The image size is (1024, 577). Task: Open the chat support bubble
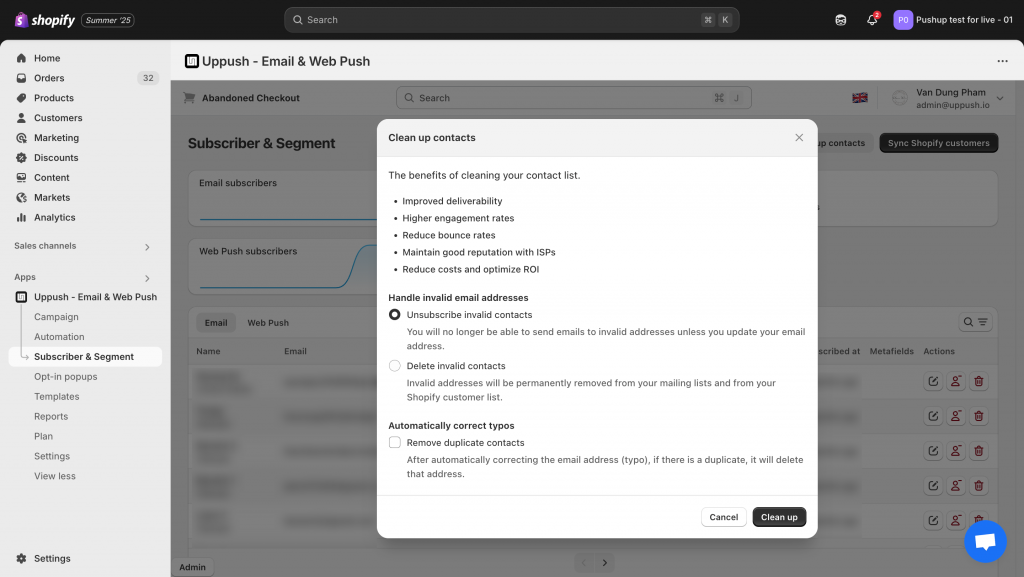click(x=985, y=541)
